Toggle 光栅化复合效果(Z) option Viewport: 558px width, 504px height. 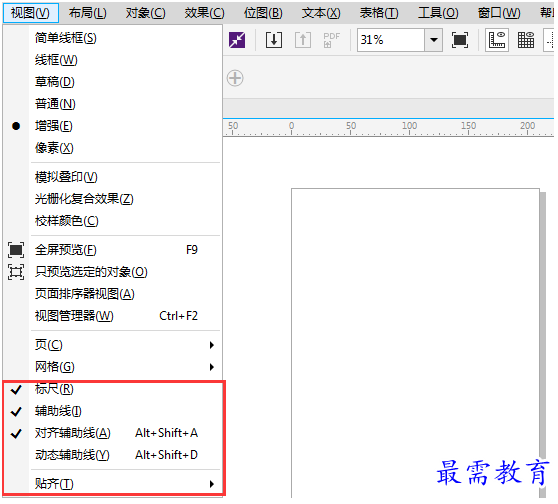pos(112,199)
